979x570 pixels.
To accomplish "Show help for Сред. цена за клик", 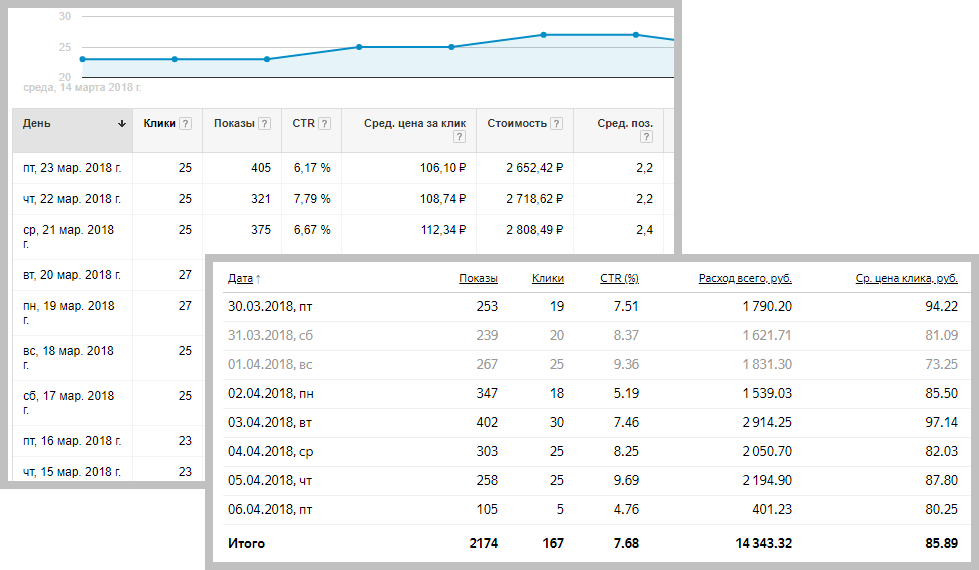I will click(x=461, y=139).
